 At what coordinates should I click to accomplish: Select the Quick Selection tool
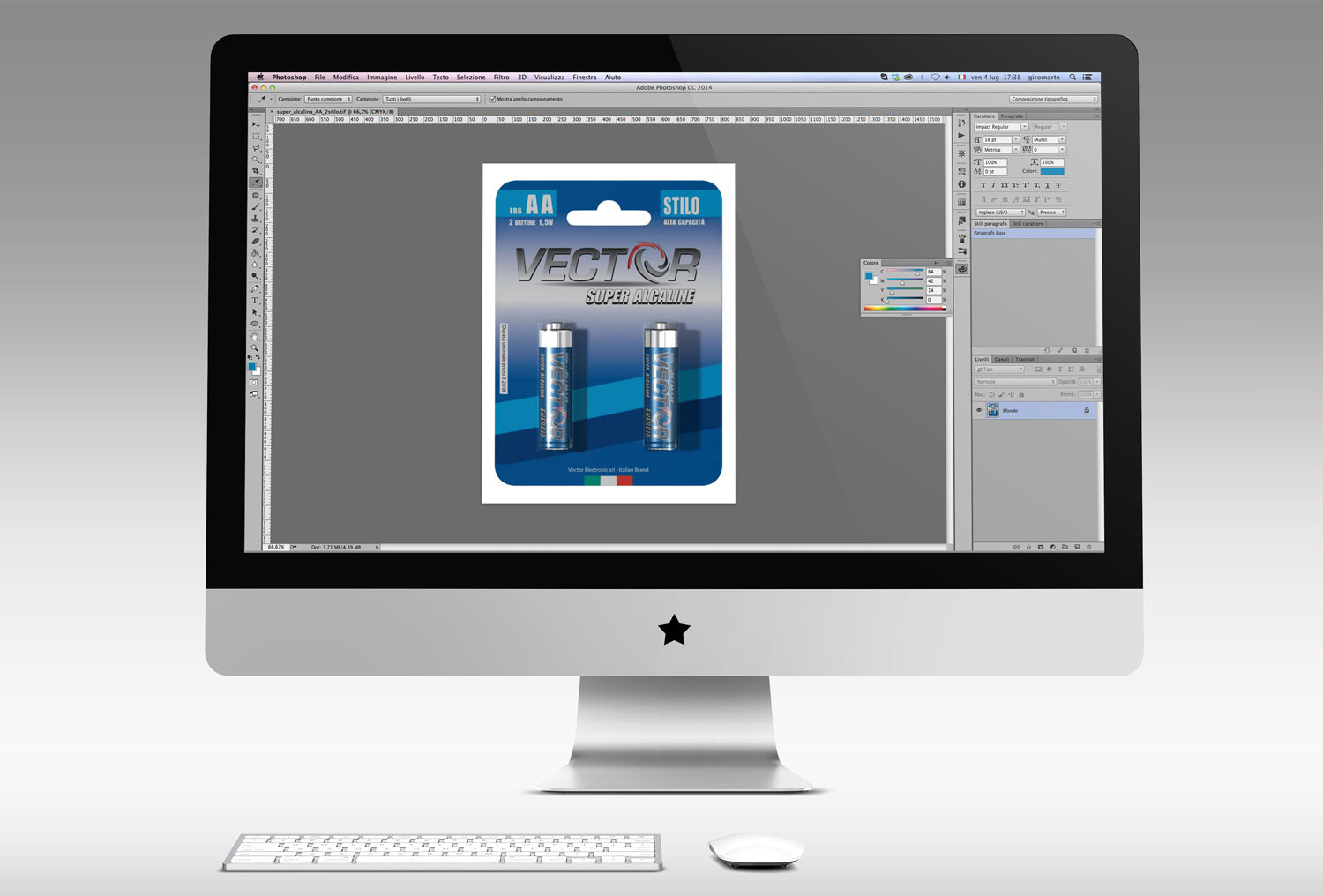(256, 159)
